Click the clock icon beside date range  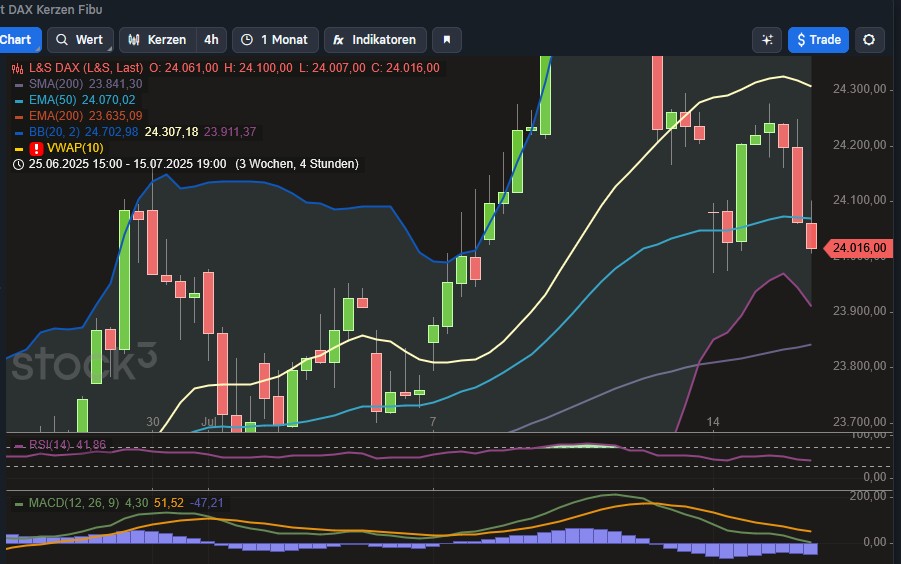[x=18, y=164]
